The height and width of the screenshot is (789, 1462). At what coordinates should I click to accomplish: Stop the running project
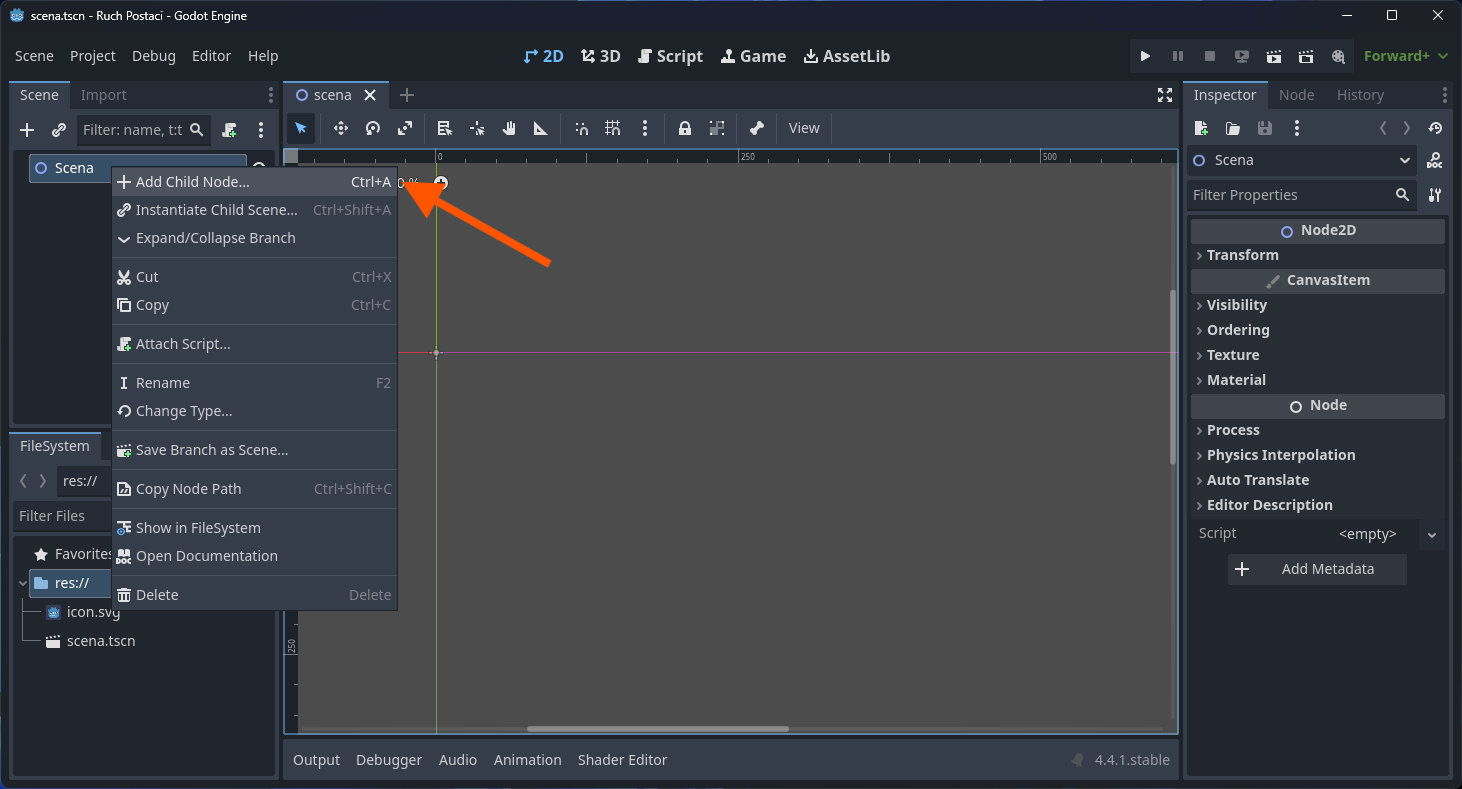click(1209, 56)
